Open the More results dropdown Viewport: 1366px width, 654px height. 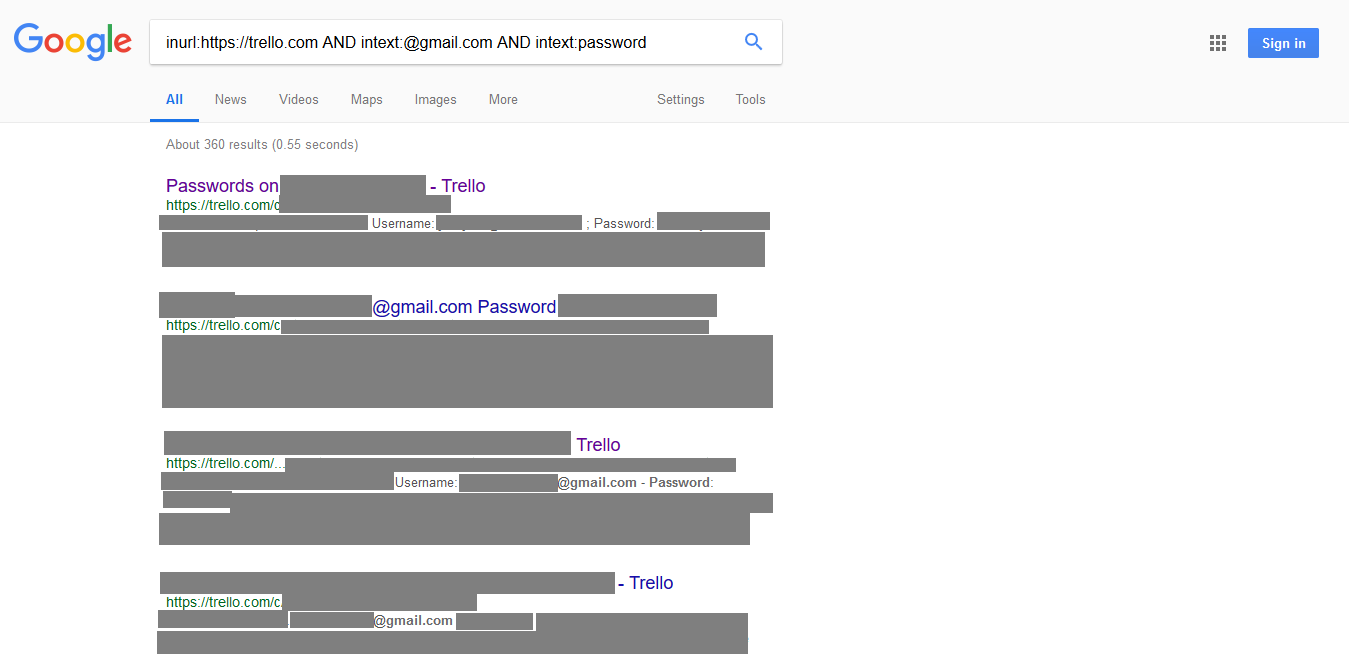click(x=502, y=99)
